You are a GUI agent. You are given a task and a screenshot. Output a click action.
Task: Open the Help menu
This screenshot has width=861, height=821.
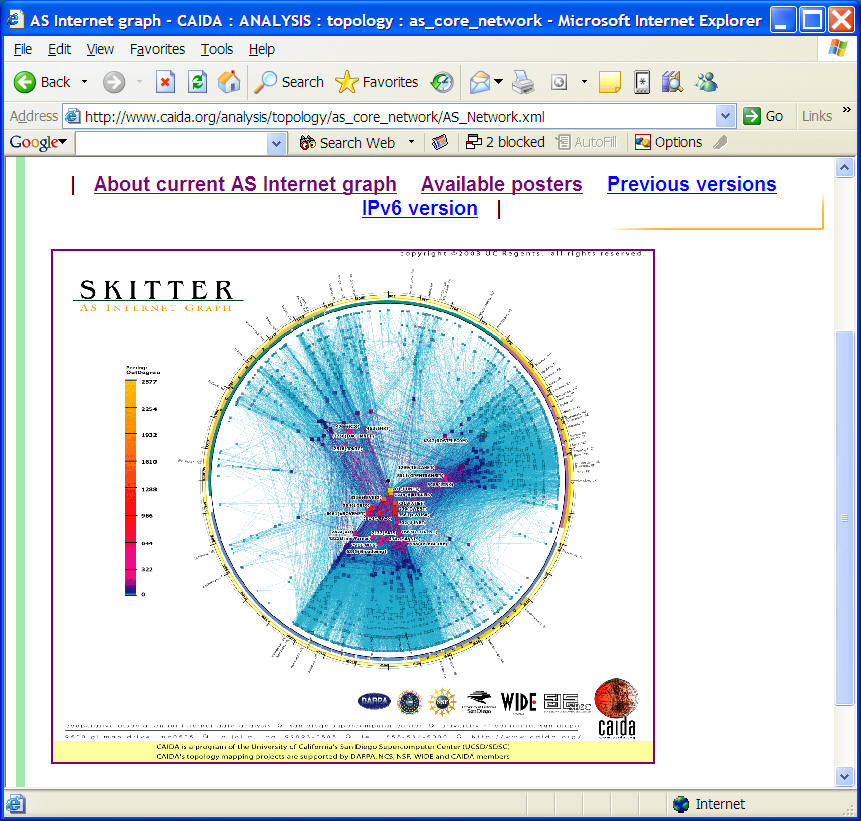(x=261, y=49)
